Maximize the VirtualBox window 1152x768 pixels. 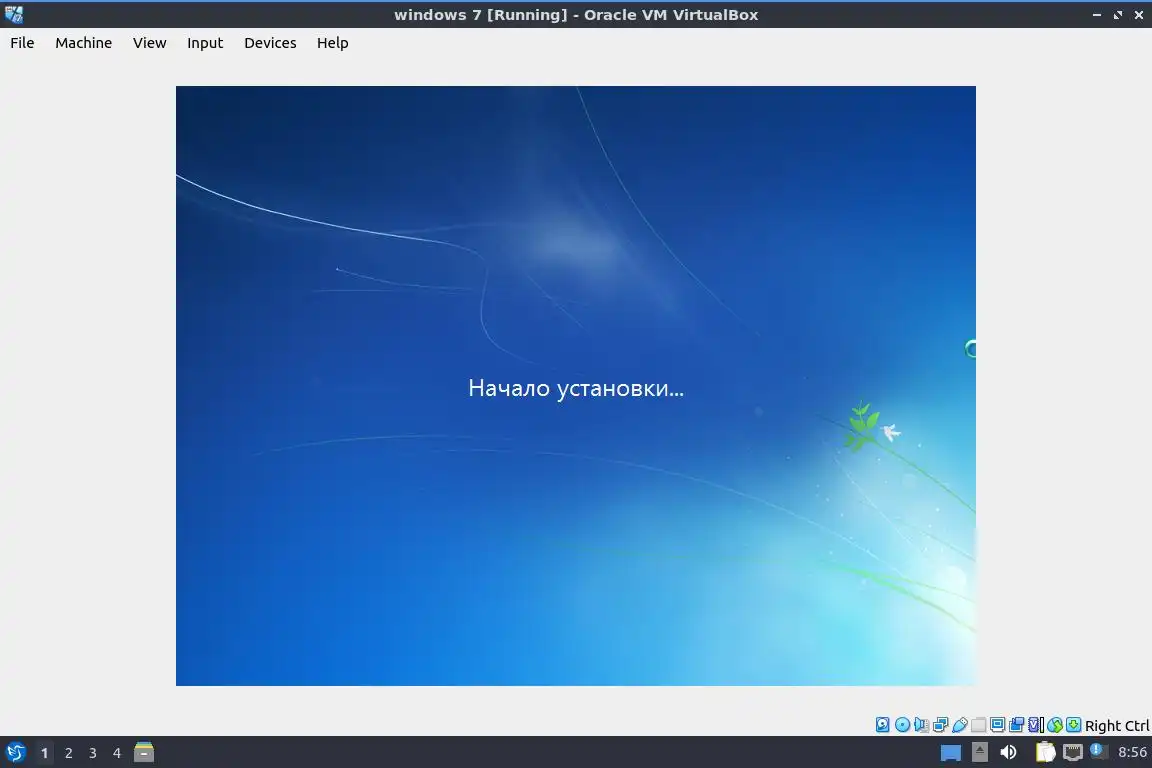[x=1117, y=15]
